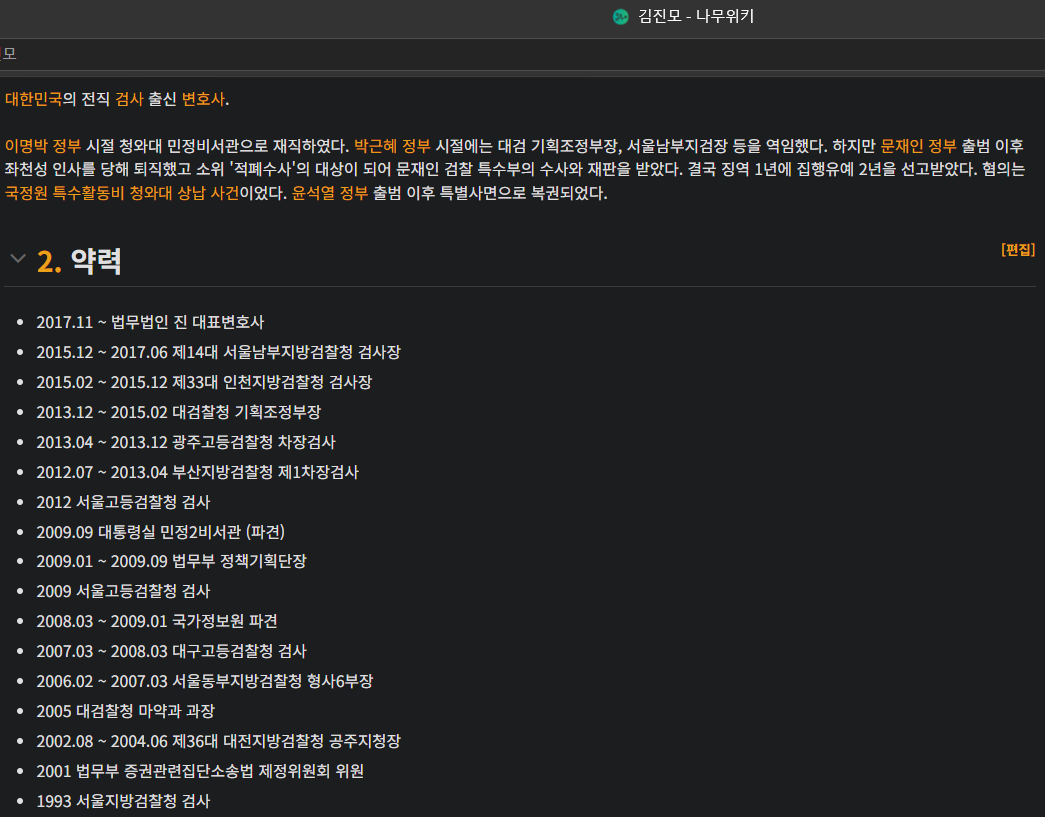Collapse the 약력 section chevron

(18, 259)
